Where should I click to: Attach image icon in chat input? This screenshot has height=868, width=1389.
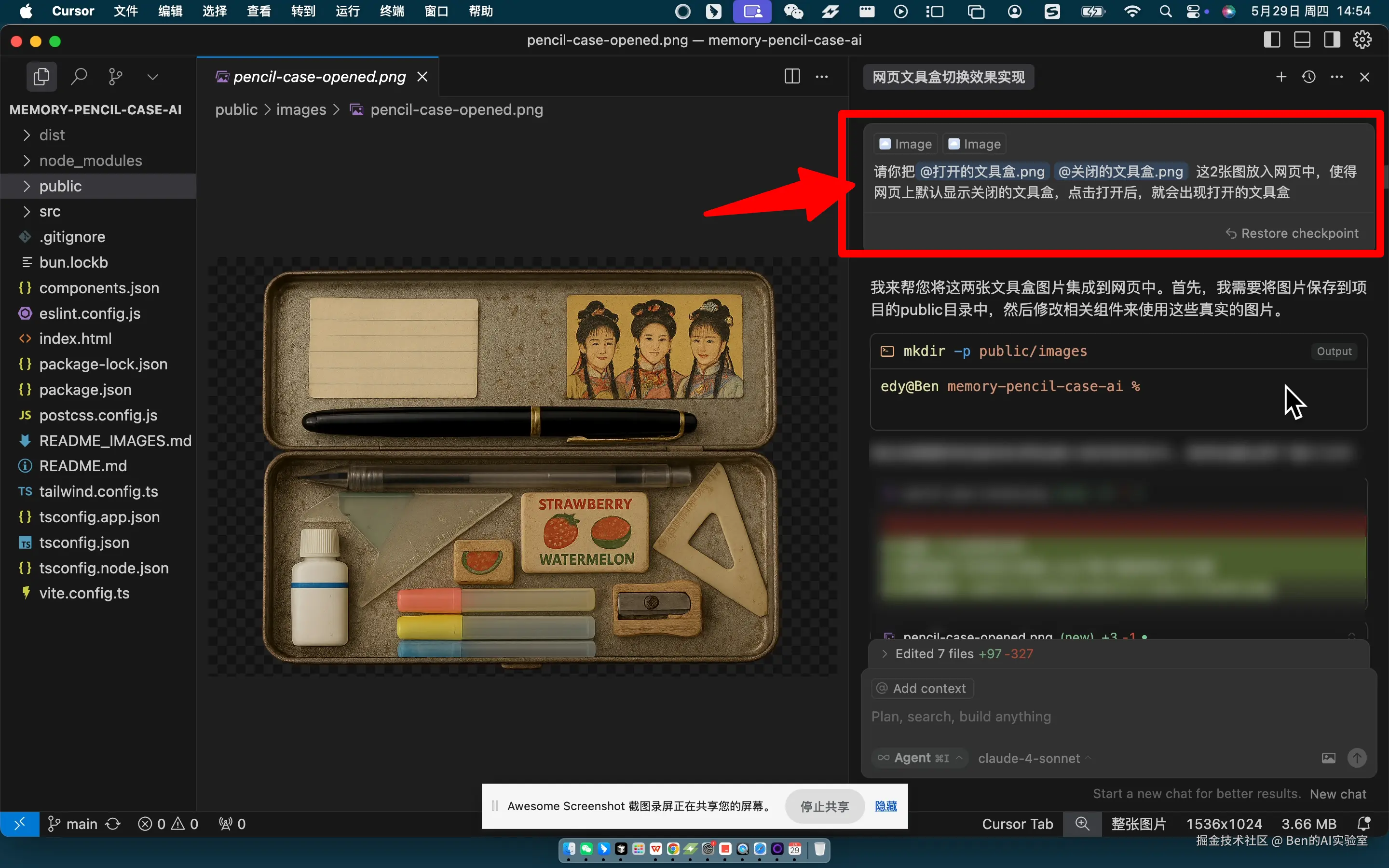[1329, 758]
